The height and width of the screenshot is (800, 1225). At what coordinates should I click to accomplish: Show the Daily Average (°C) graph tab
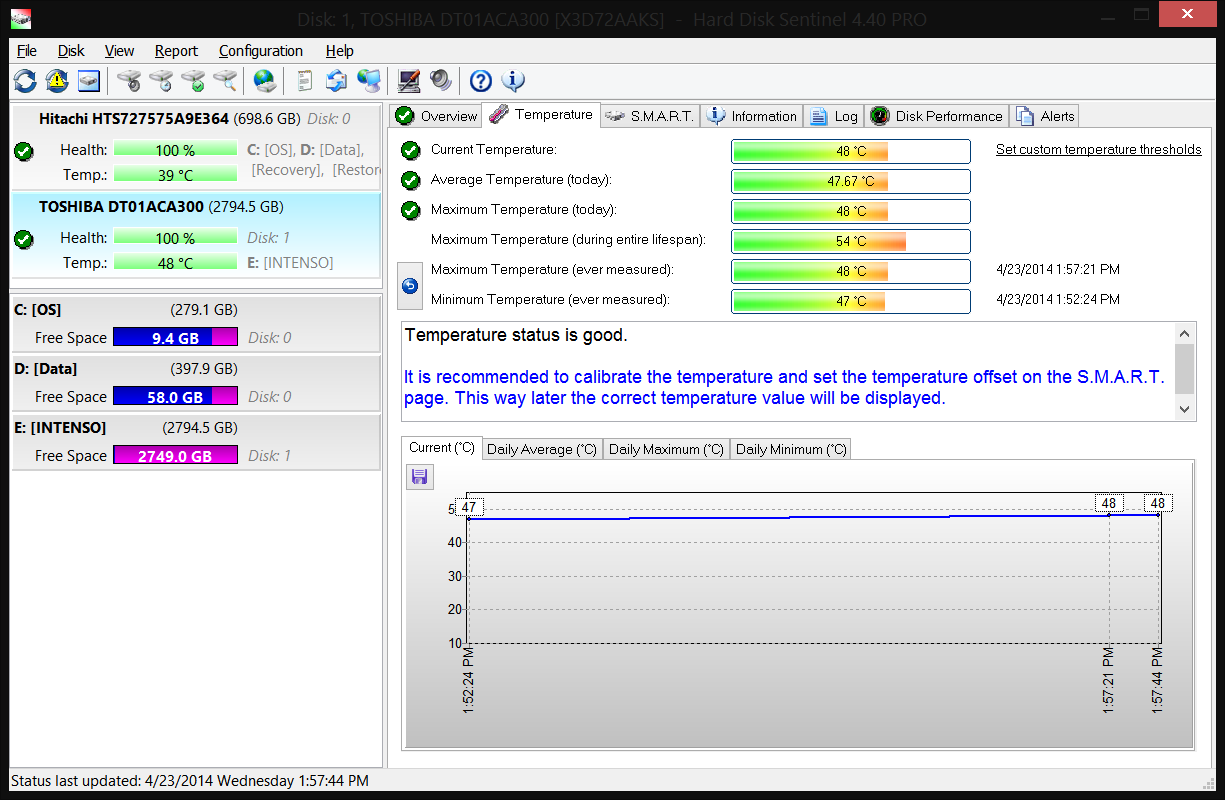tap(541, 449)
